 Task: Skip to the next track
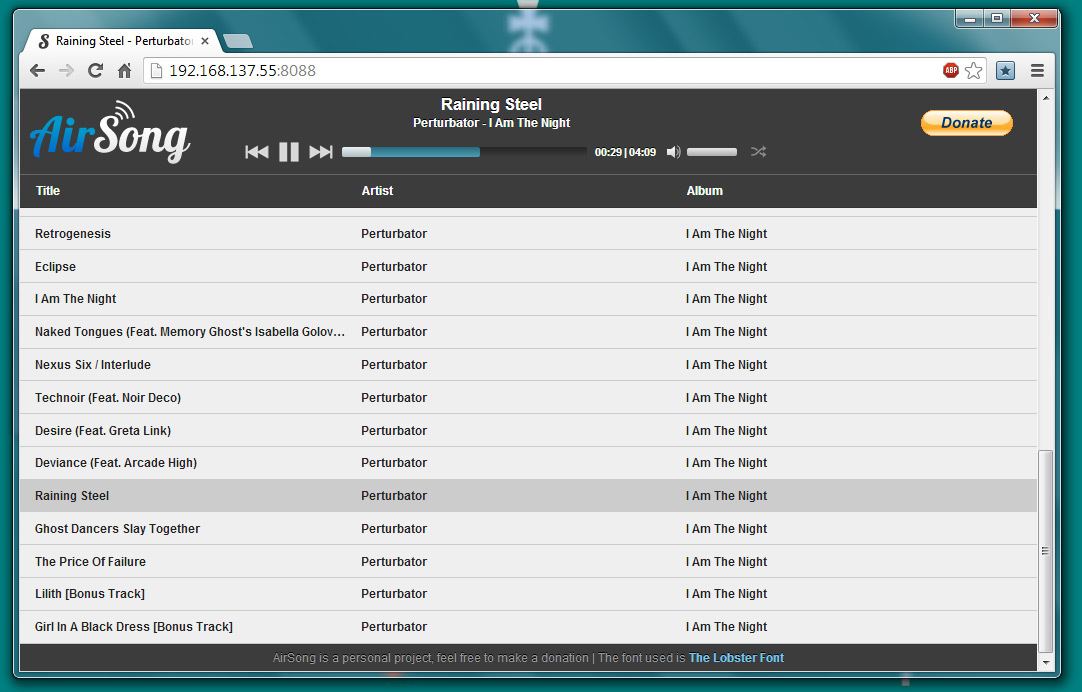point(321,152)
